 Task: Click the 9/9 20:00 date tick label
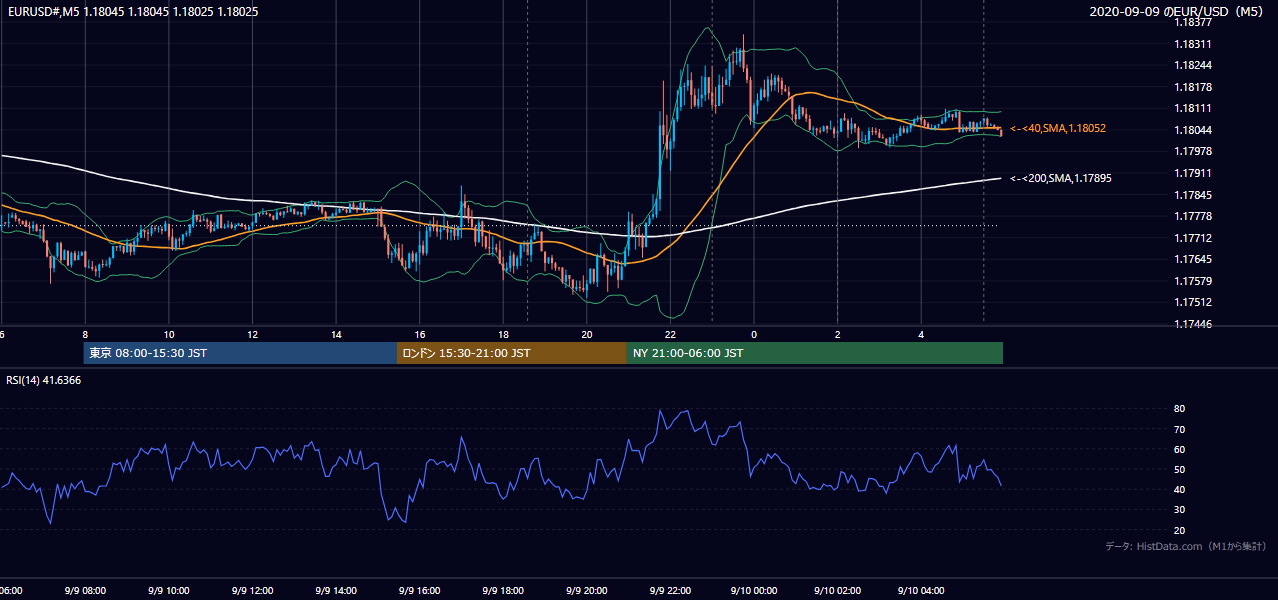click(587, 591)
